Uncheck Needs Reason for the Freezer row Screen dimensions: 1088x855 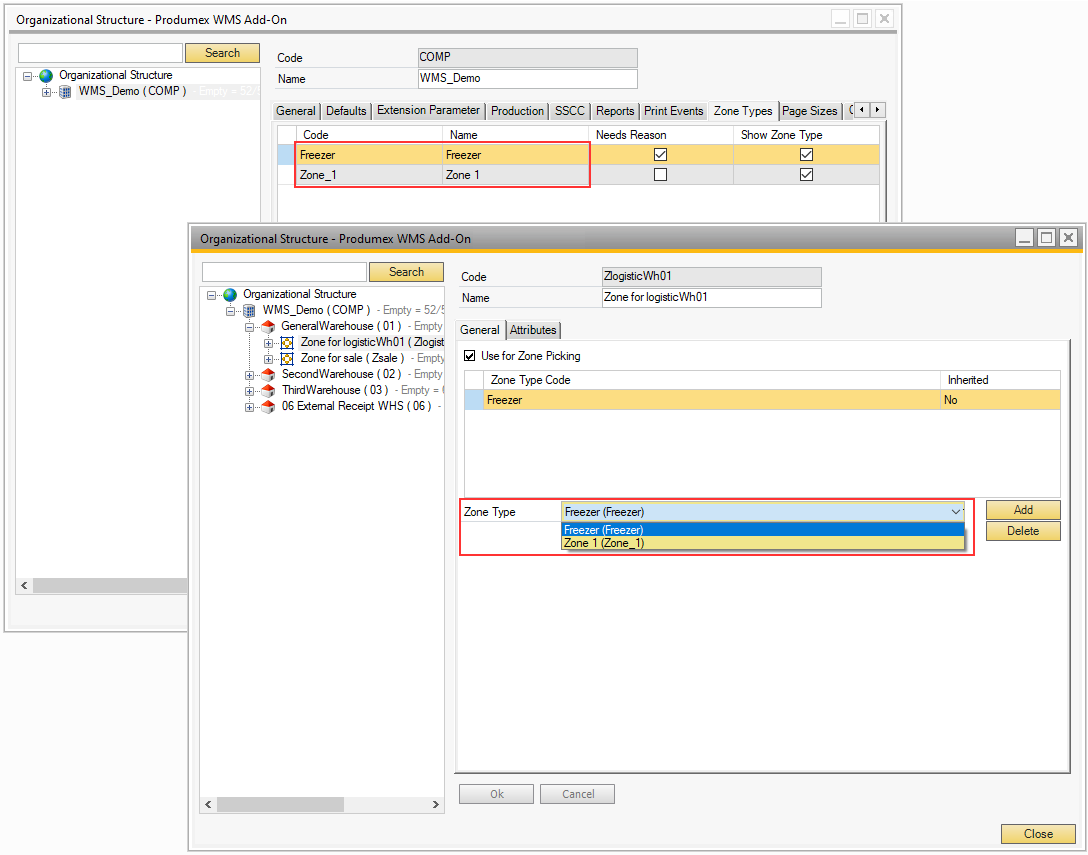click(x=660, y=155)
